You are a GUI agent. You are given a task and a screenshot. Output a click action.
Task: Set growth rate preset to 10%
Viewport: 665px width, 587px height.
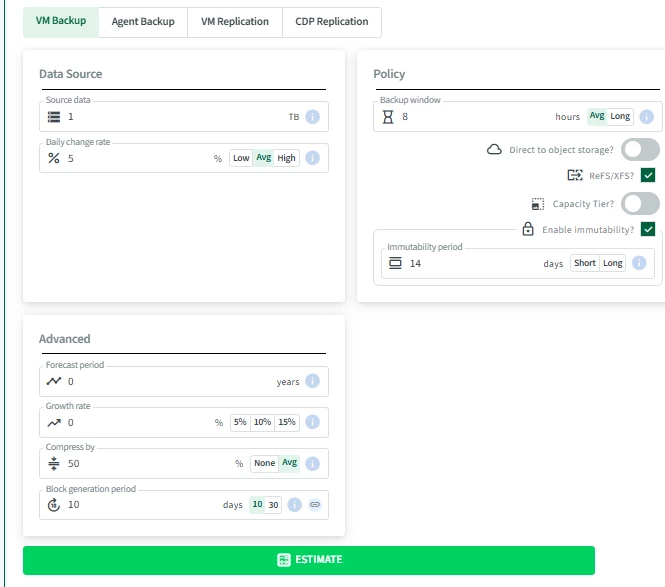point(262,422)
